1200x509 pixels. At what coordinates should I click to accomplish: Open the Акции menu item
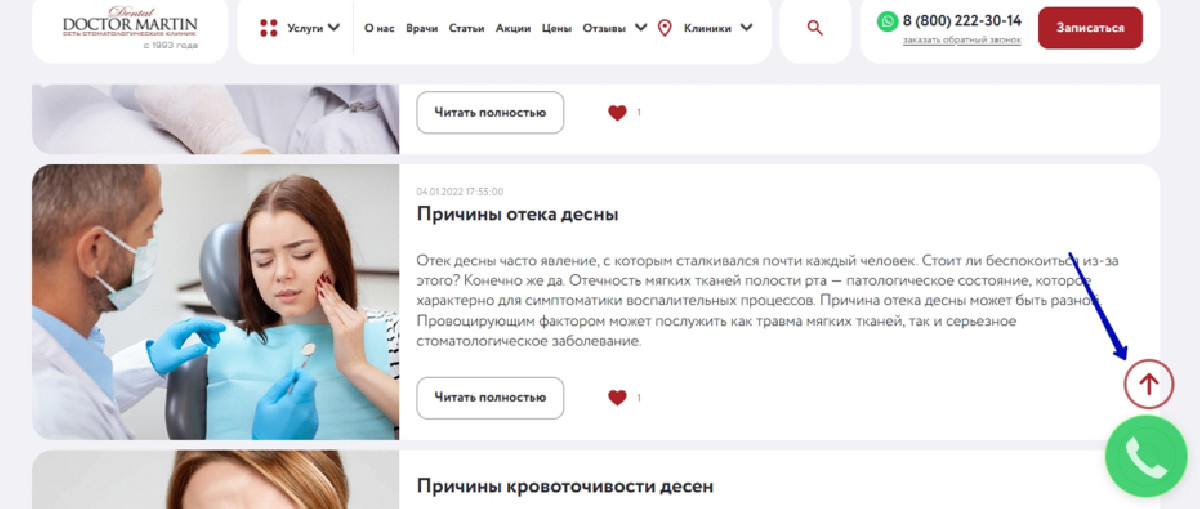(x=513, y=28)
